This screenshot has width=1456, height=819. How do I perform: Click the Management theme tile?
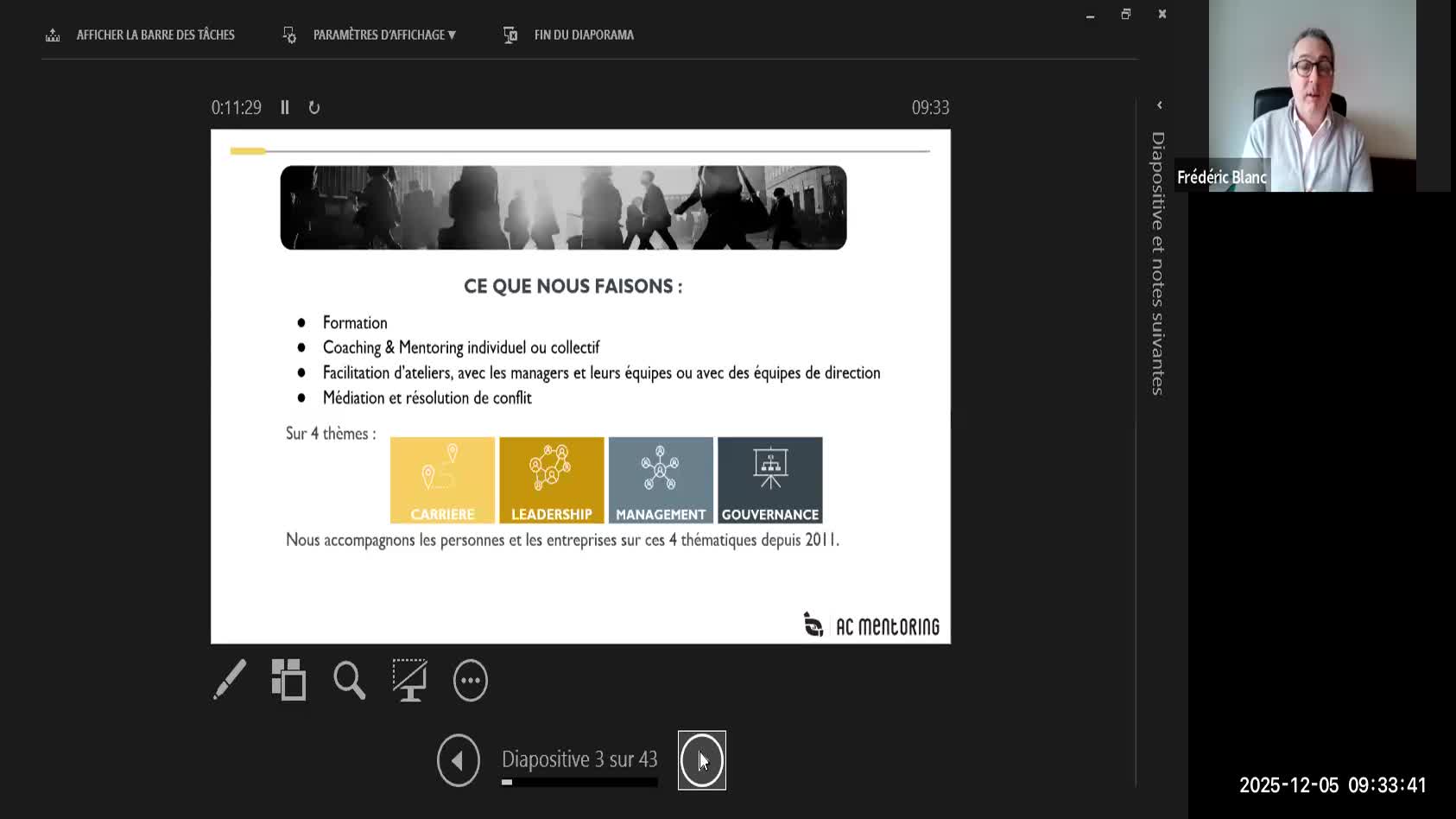(x=661, y=479)
